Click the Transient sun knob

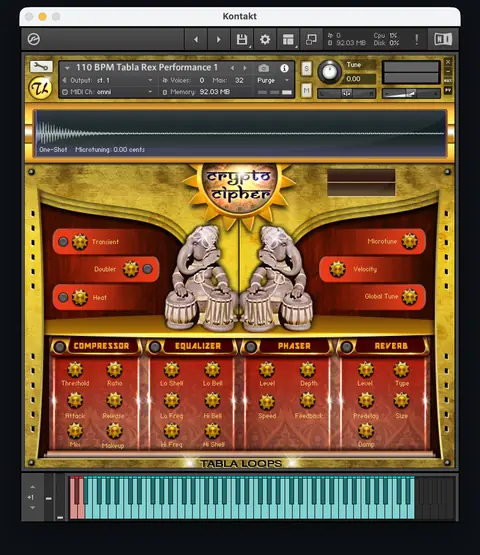[80, 242]
